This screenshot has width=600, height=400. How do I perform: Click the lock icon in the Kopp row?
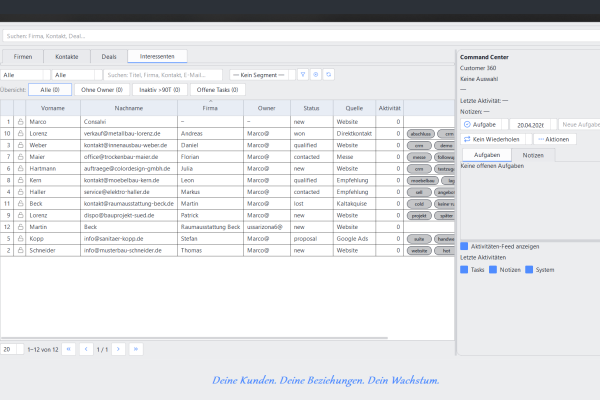(20, 238)
